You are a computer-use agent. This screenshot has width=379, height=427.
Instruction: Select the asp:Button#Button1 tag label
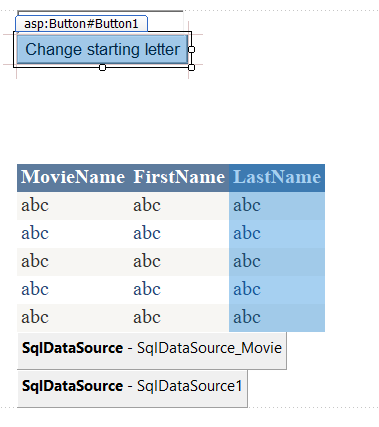click(x=81, y=24)
